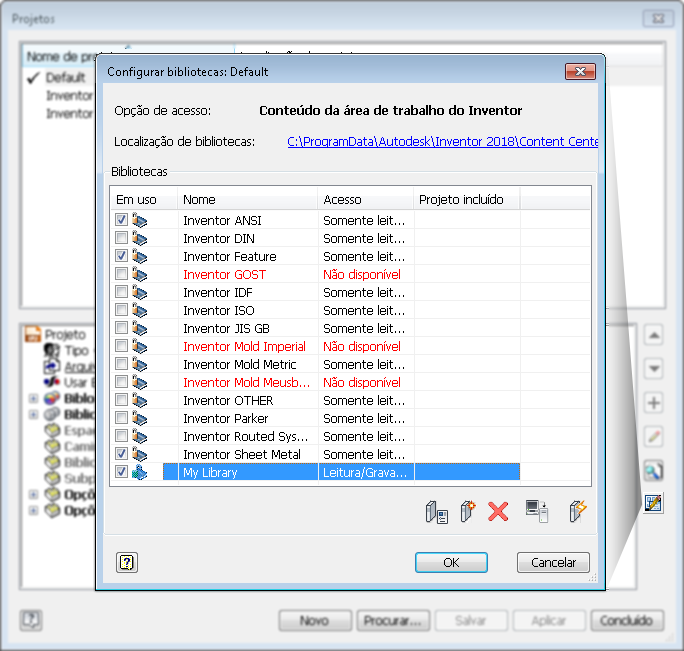Click the OK button
Screen dimensions: 684x651
click(451, 562)
